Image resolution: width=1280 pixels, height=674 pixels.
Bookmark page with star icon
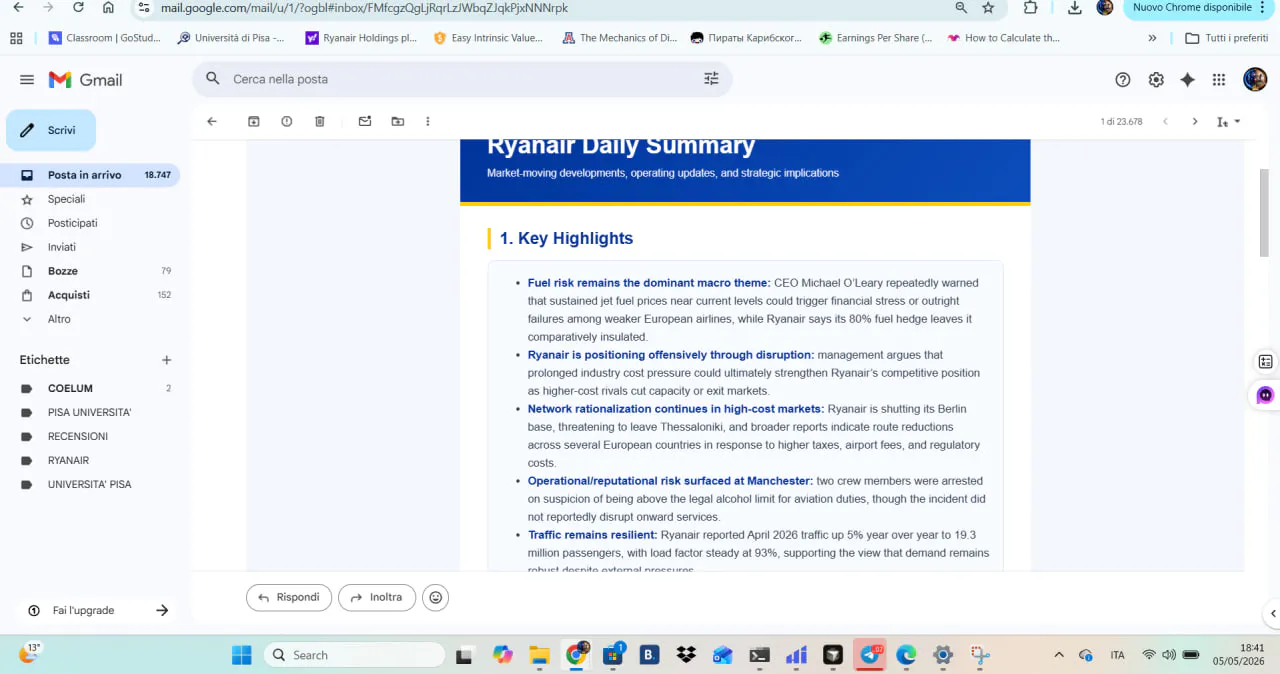[988, 8]
